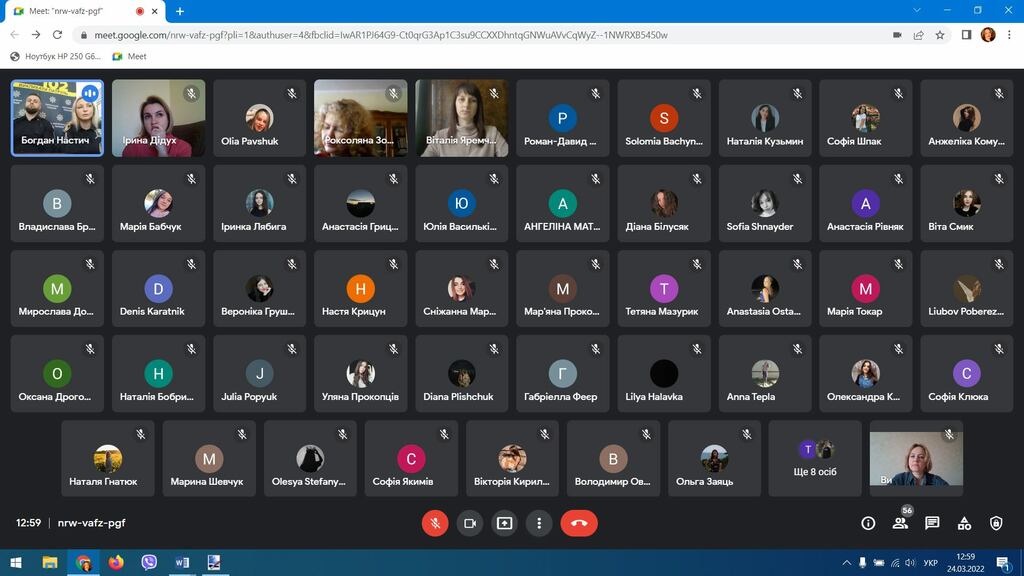Toggle the browser side panel icon
The image size is (1024, 576).
click(x=966, y=35)
